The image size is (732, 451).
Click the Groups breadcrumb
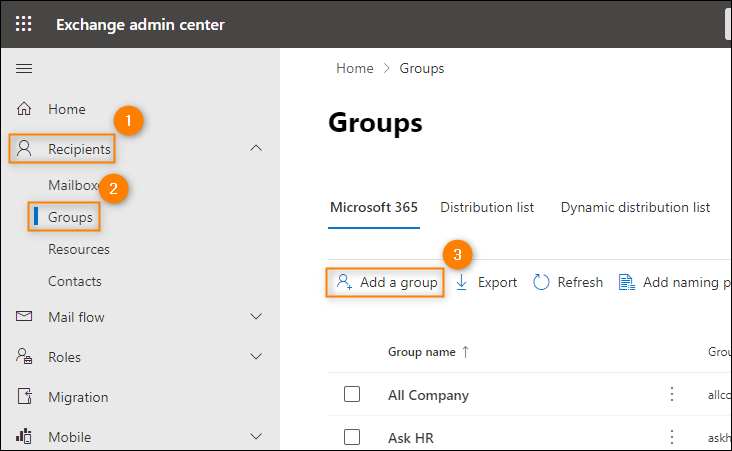point(422,69)
